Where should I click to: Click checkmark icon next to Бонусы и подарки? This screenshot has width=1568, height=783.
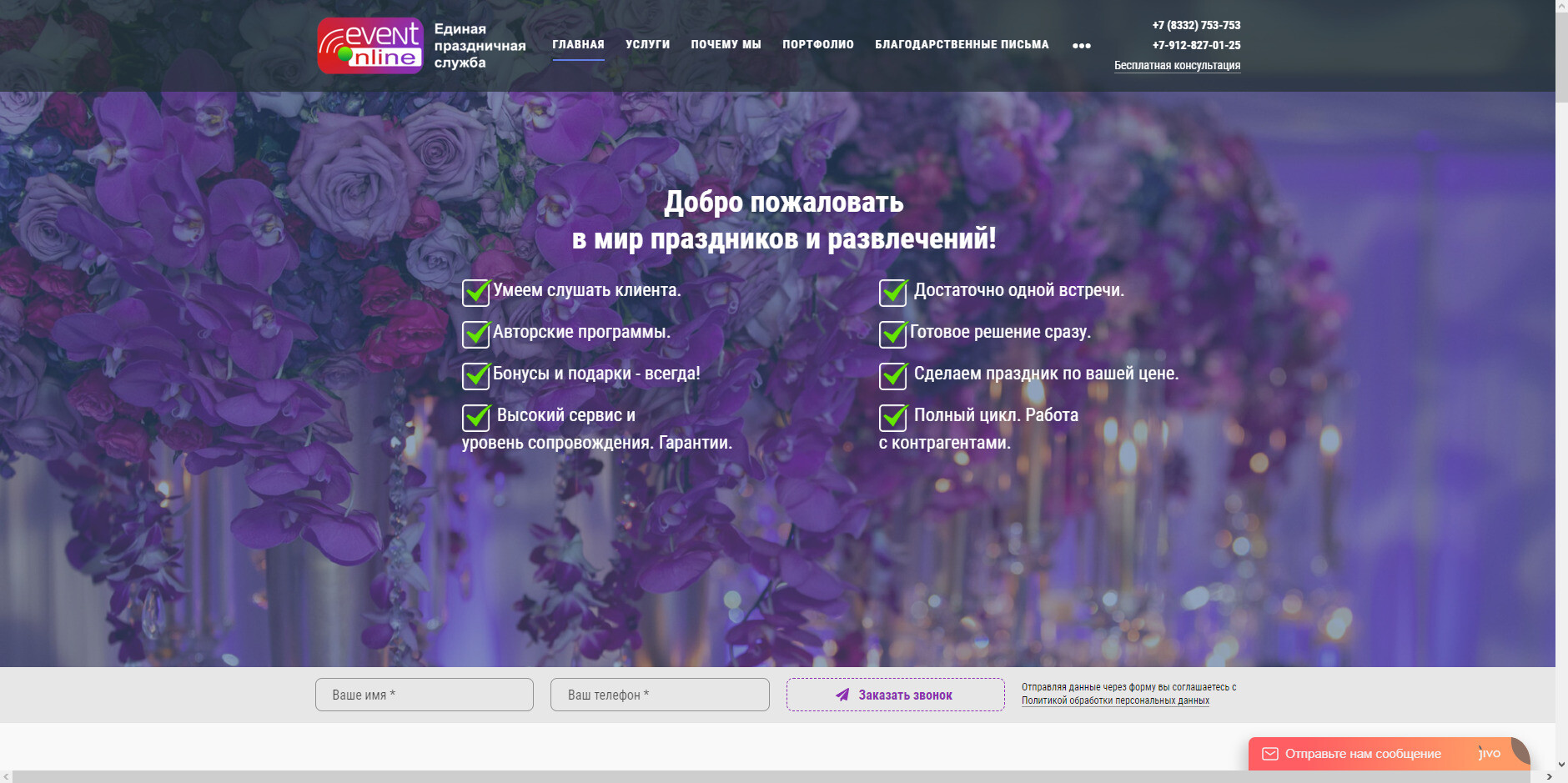tap(476, 375)
